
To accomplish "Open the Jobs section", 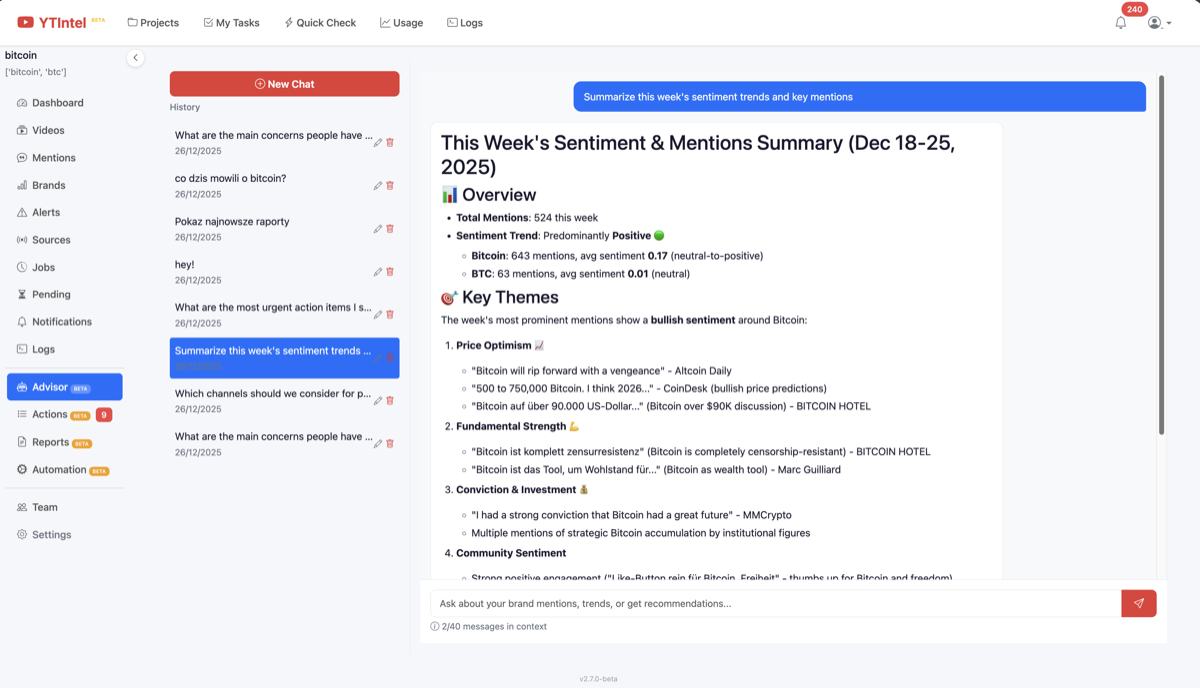I will click(x=41, y=267).
